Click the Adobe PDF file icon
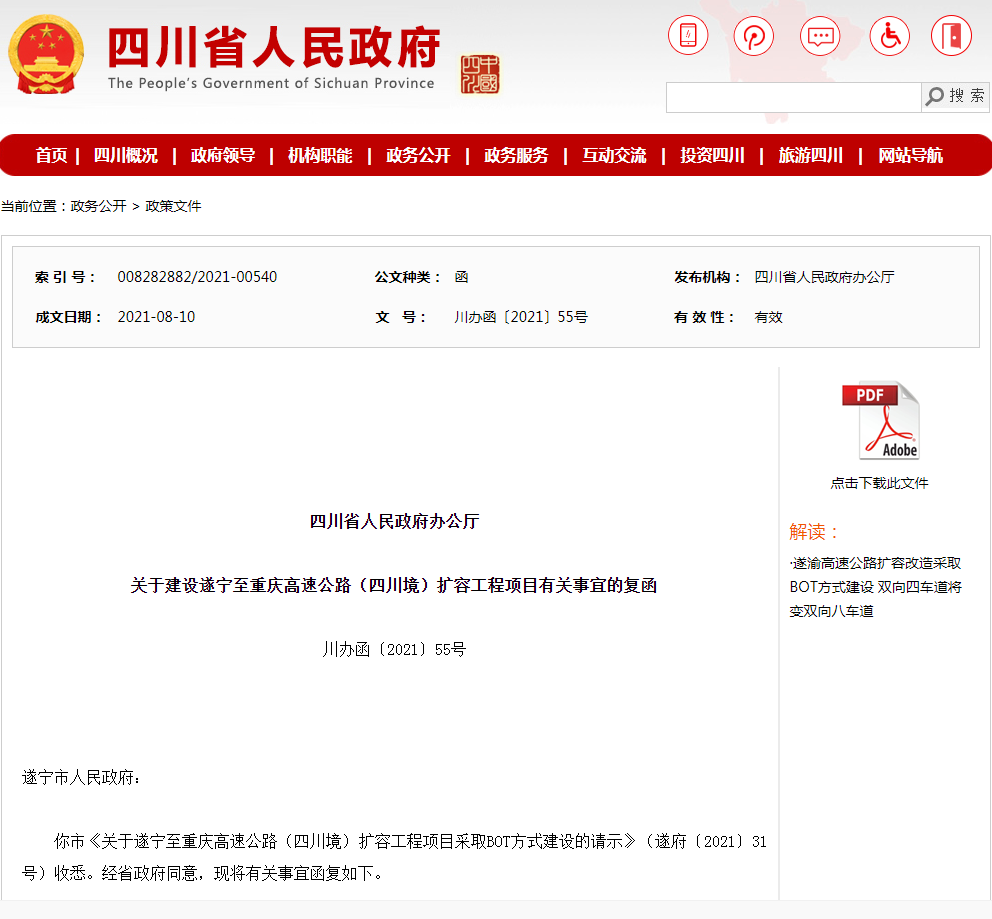Viewport: 992px width, 919px height. point(880,421)
